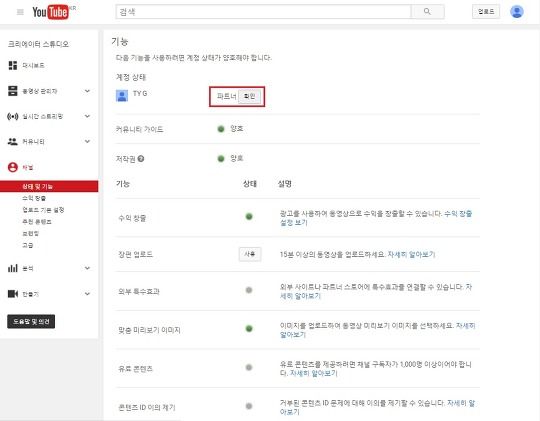Screen dimensions: 540x421
Task: Click the 실시간 스트리밍 broadcast icon
Action: tap(13, 116)
